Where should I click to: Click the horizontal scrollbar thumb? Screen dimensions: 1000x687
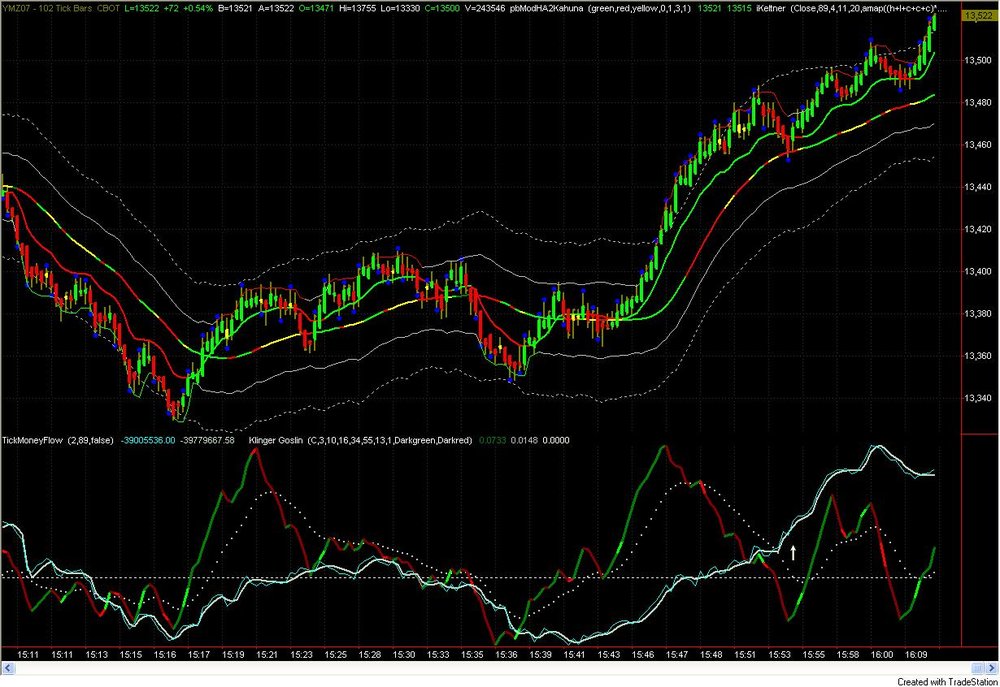pos(978,668)
